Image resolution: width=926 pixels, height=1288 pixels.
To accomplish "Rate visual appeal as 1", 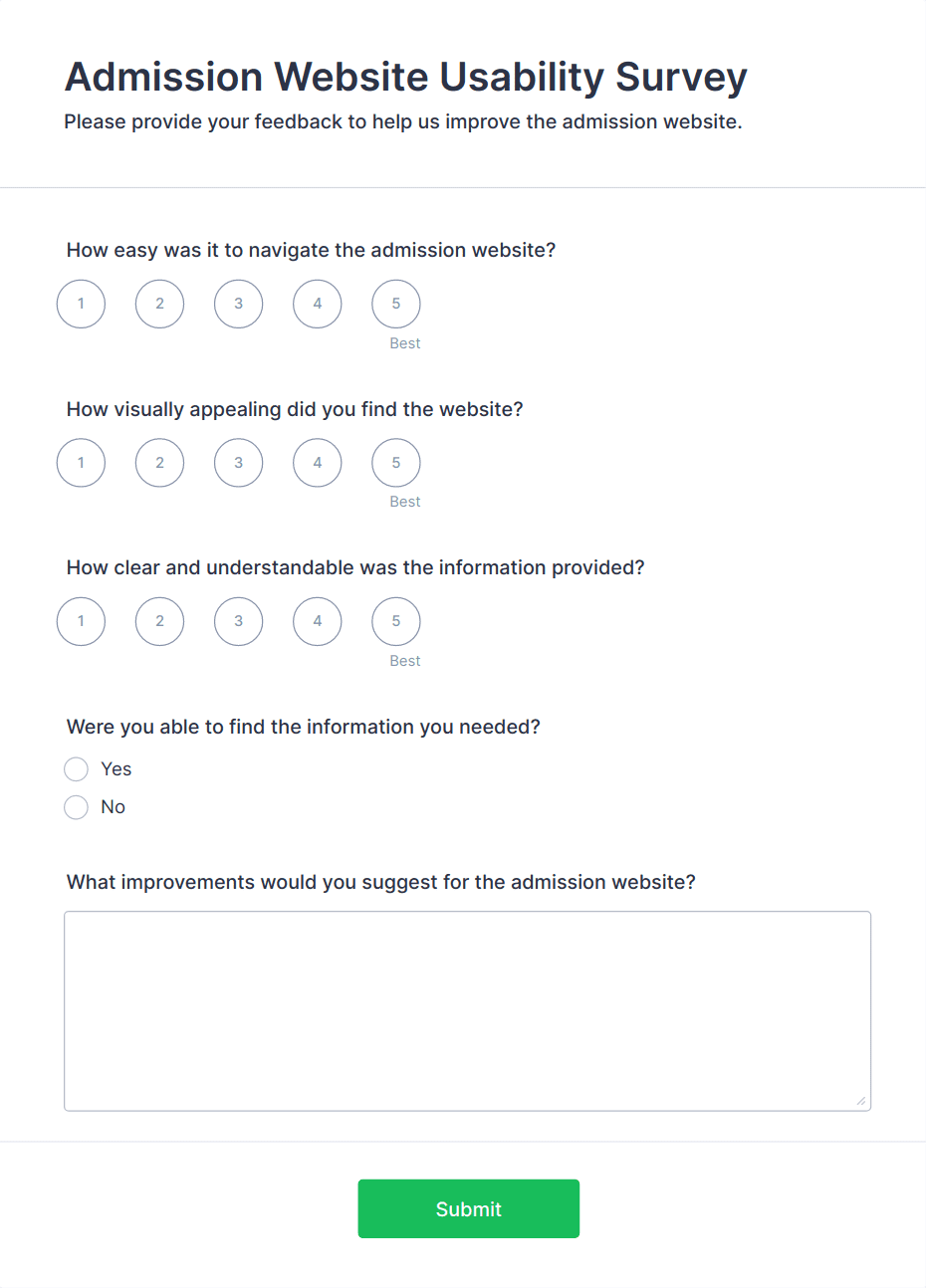I will click(81, 463).
